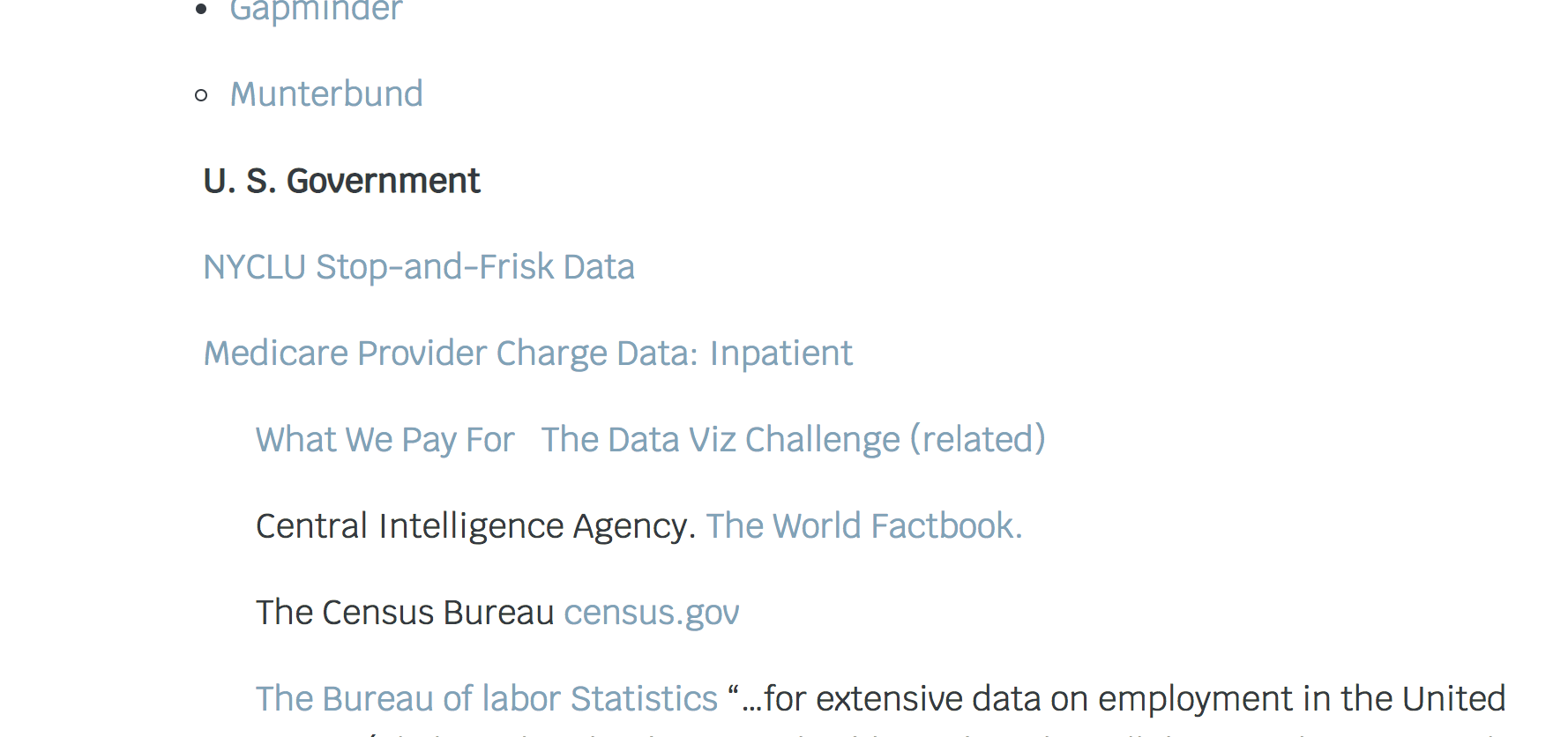This screenshot has width=1568, height=737.
Task: Click the quoted text starting 'for extensive data'
Action: click(x=1116, y=699)
